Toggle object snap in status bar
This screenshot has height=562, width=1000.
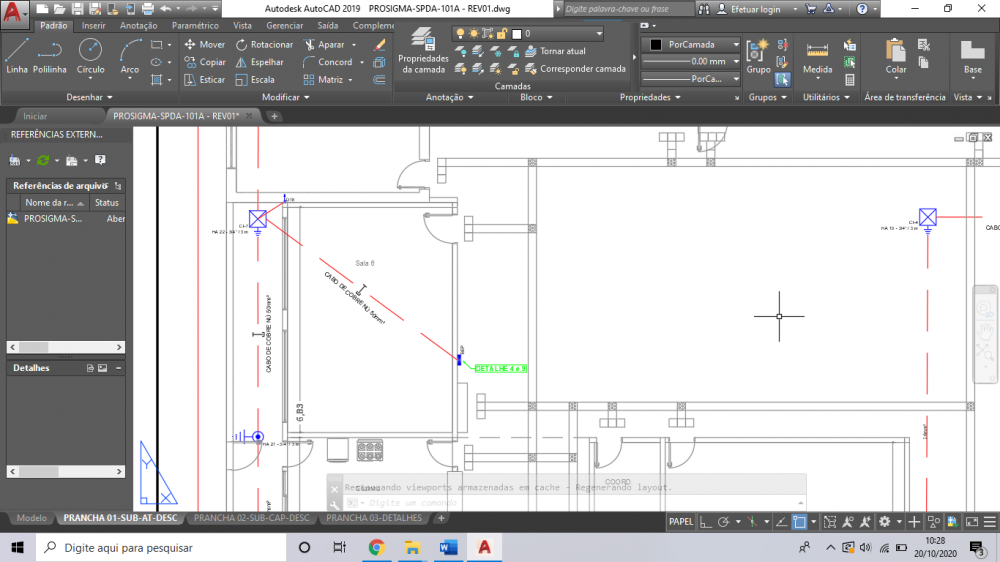799,522
